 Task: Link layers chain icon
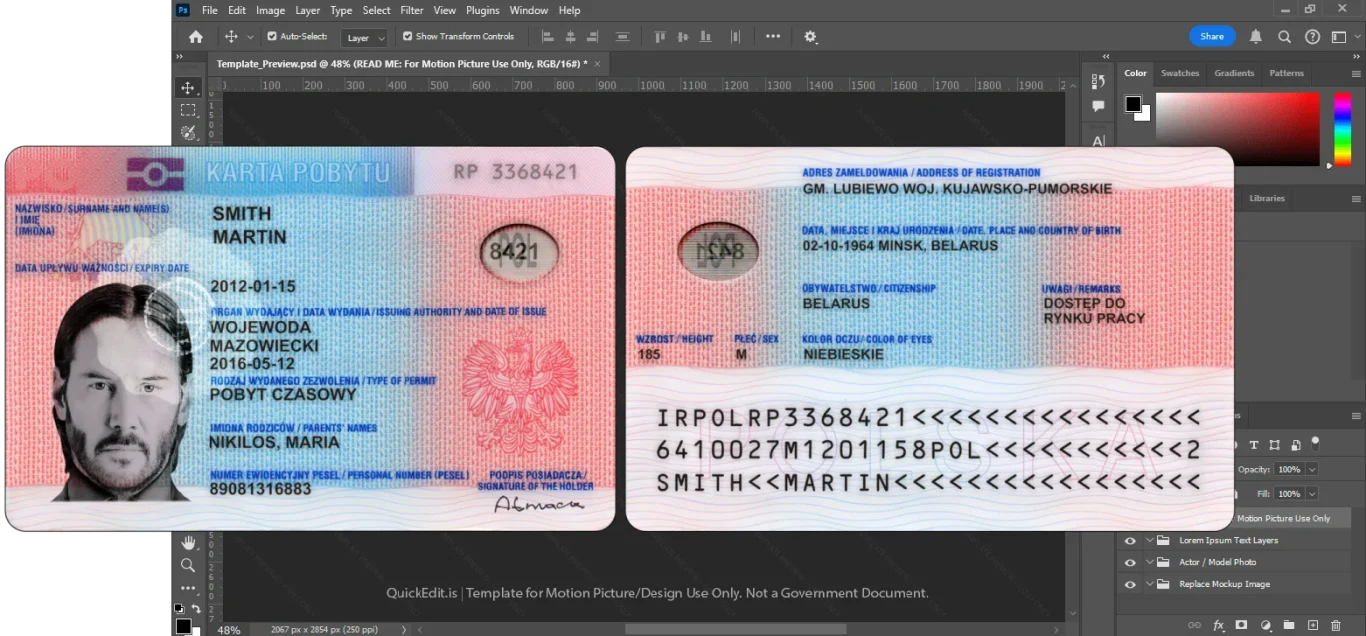click(1194, 625)
